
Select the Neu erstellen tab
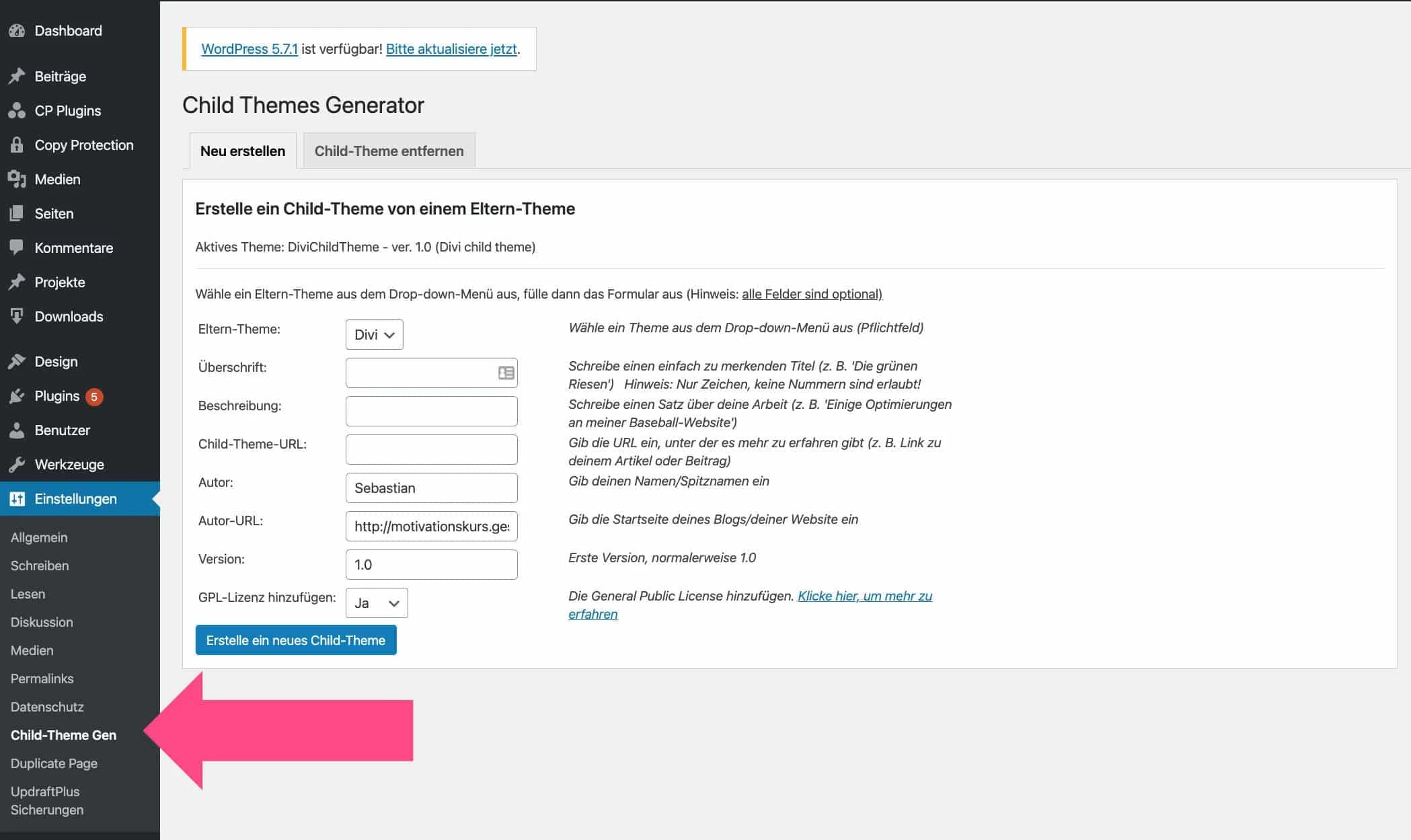pos(243,151)
